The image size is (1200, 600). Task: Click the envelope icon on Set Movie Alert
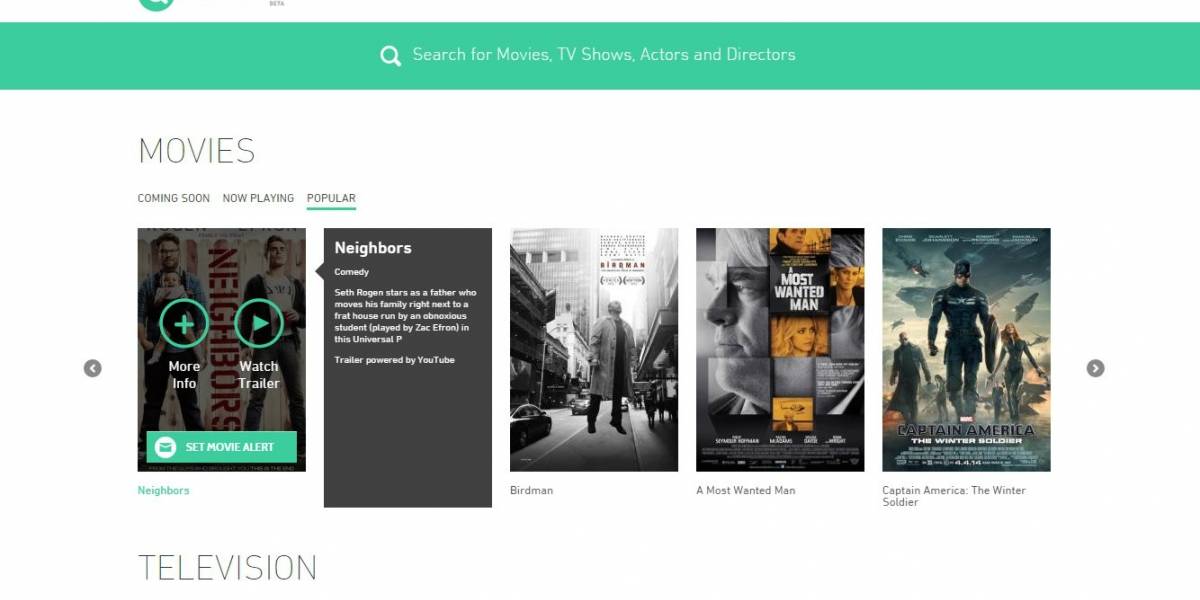point(166,447)
